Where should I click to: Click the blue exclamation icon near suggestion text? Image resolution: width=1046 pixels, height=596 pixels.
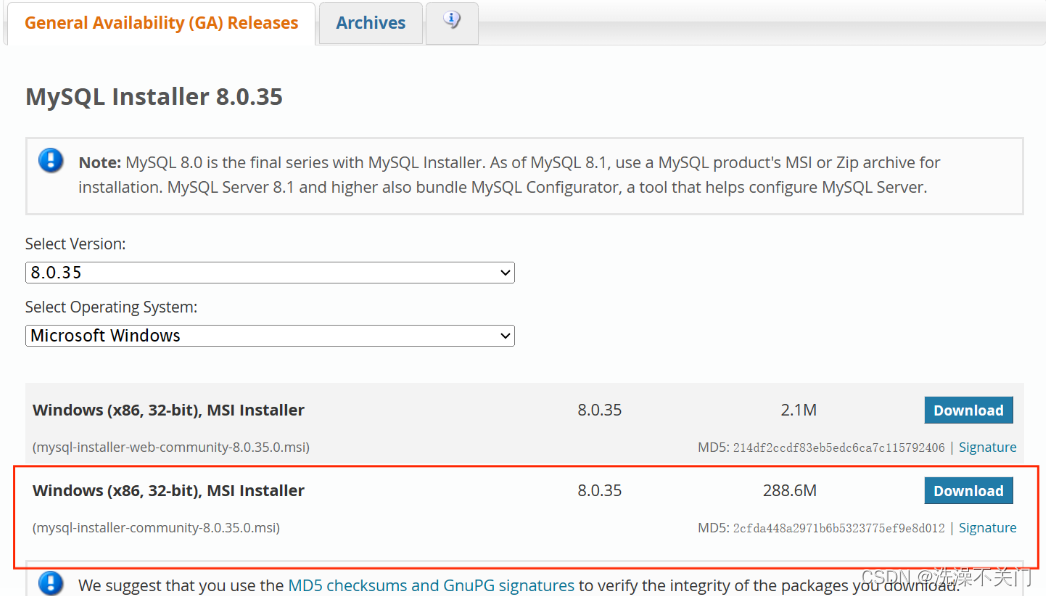tap(51, 583)
